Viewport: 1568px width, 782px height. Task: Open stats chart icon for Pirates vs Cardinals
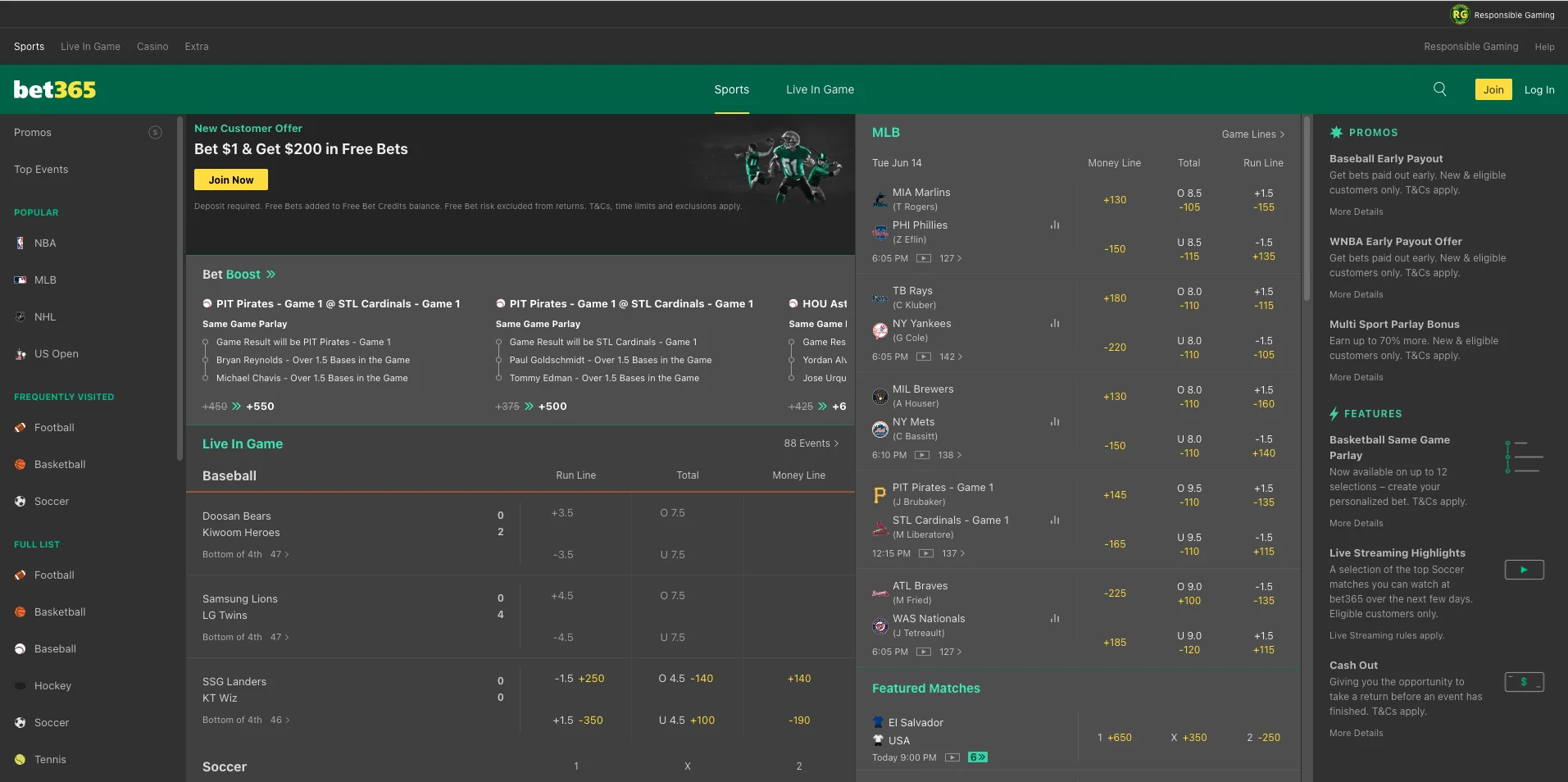pyautogui.click(x=1055, y=520)
